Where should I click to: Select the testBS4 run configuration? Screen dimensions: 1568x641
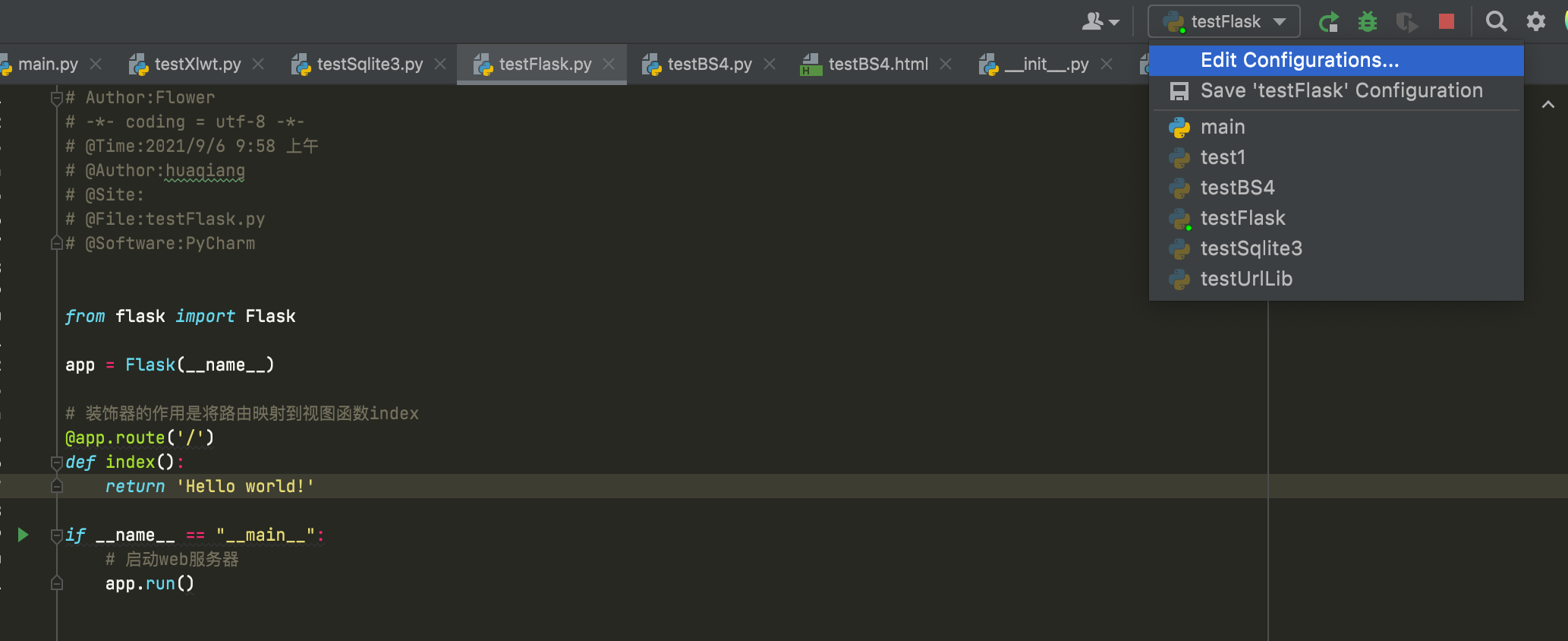point(1337,188)
